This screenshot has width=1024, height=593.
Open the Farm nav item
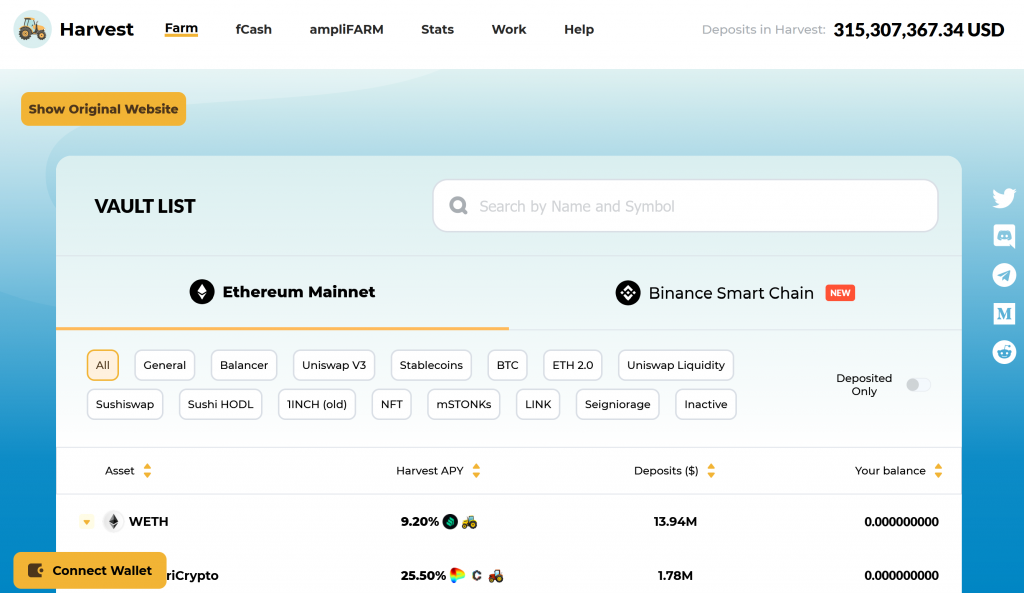point(181,29)
